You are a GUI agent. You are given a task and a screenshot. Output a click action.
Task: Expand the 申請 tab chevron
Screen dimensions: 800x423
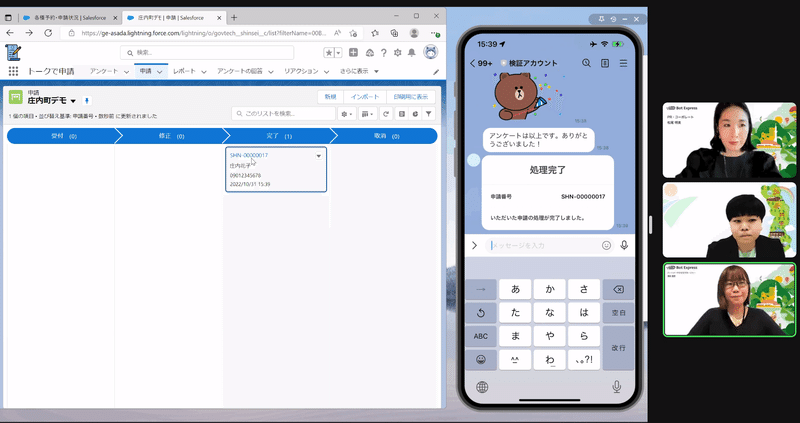pyautogui.click(x=160, y=72)
